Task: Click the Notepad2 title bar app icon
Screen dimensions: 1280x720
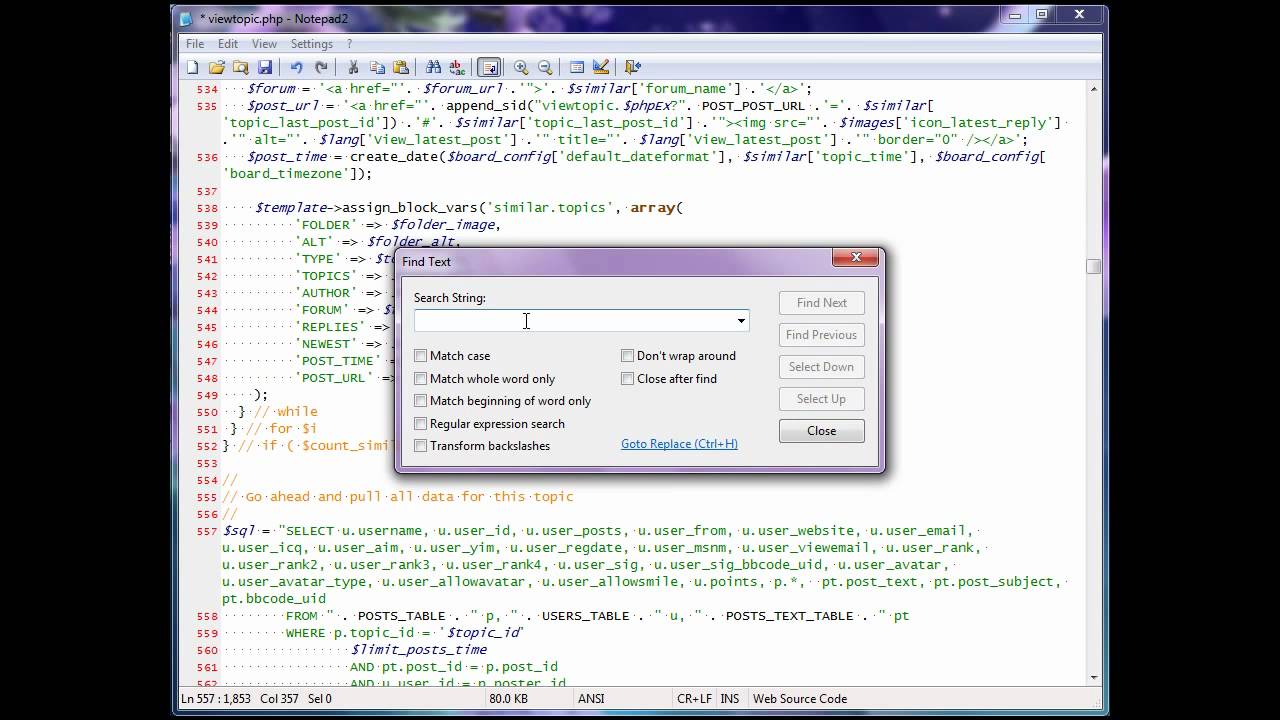Action: [x=186, y=18]
